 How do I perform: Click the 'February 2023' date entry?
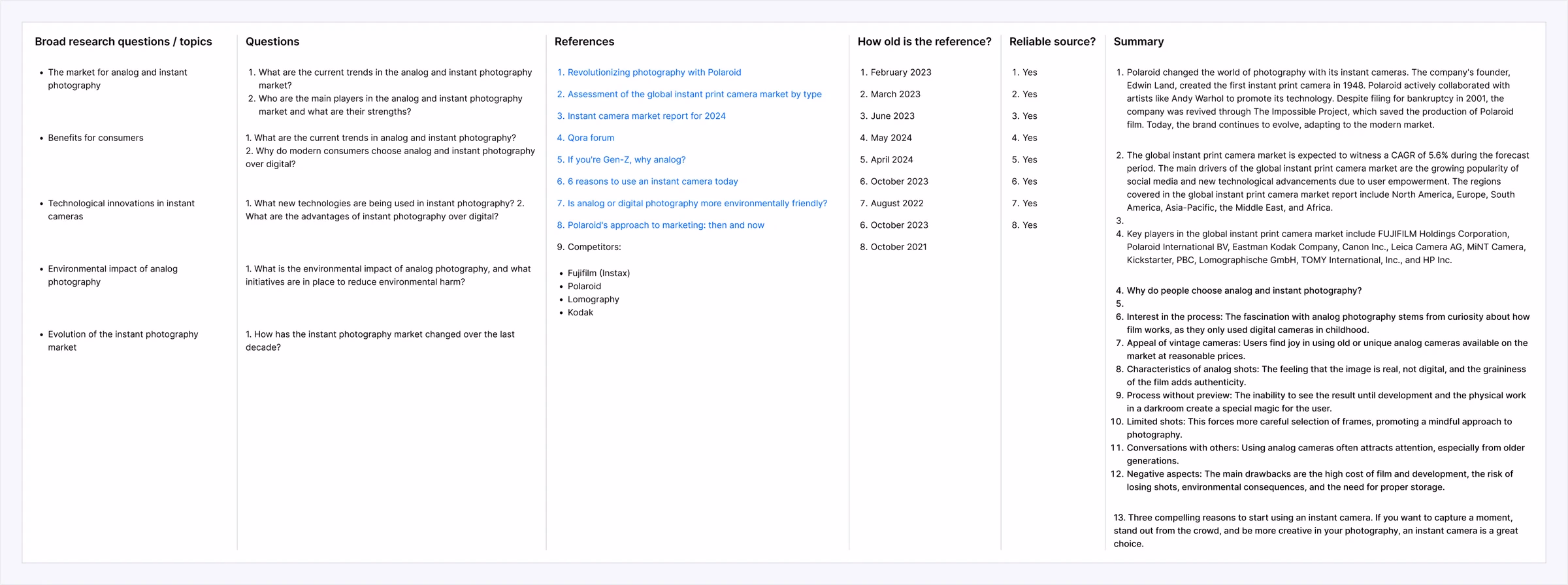click(x=901, y=72)
